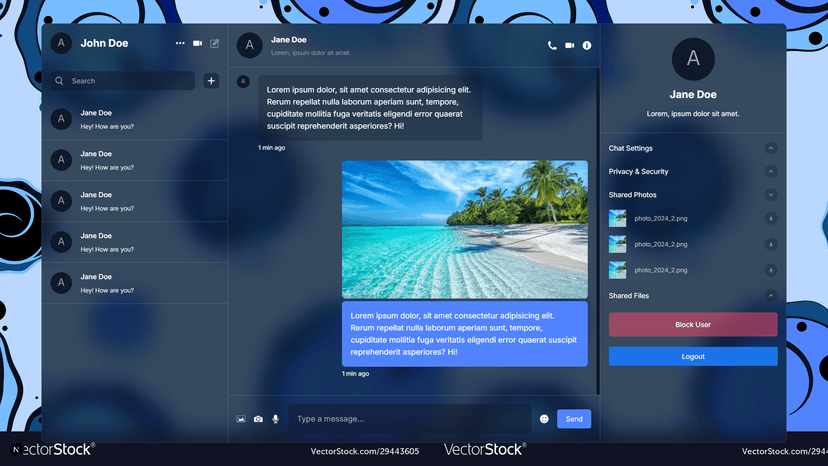This screenshot has height=466, width=828.
Task: Click the video icon in John Doe header
Action: 197,43
